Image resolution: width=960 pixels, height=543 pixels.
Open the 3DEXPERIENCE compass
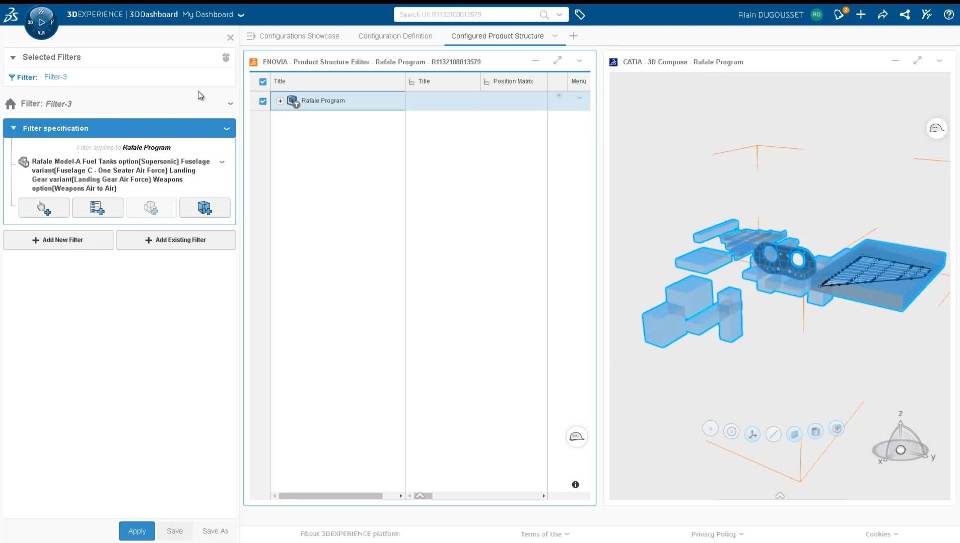(41, 22)
